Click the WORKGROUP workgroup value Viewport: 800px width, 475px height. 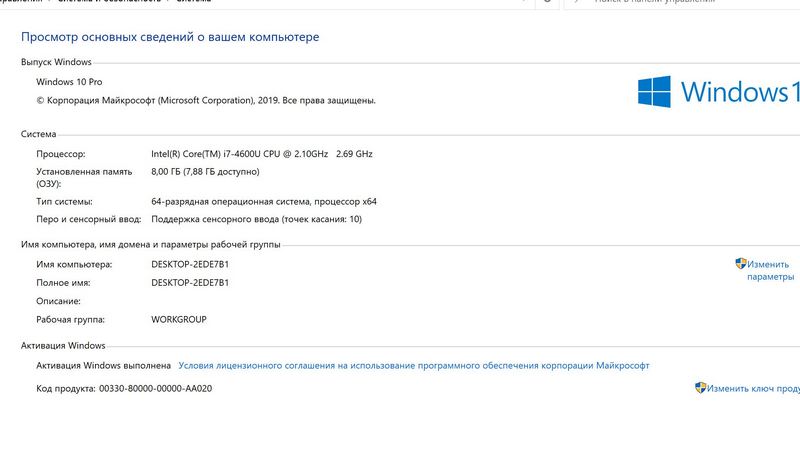pyautogui.click(x=179, y=319)
